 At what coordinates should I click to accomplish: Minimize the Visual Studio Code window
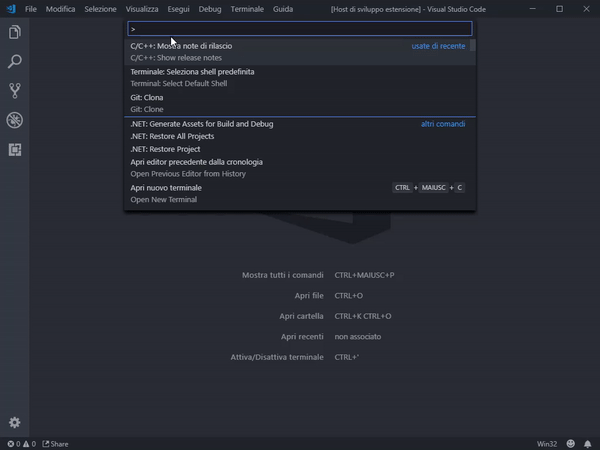click(533, 9)
